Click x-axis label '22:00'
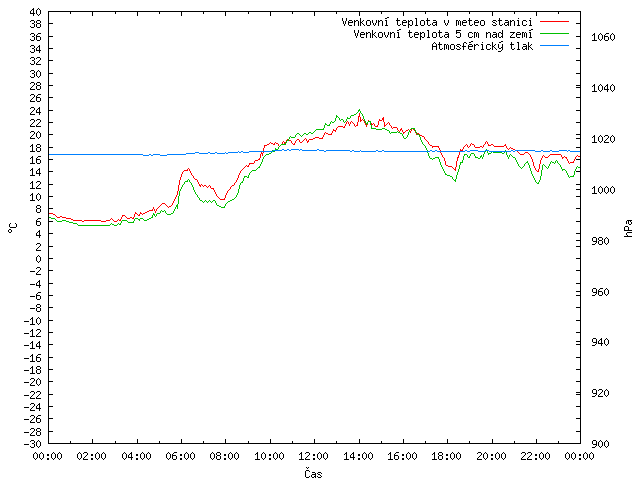Viewport: 640px width, 480px height. [x=536, y=456]
